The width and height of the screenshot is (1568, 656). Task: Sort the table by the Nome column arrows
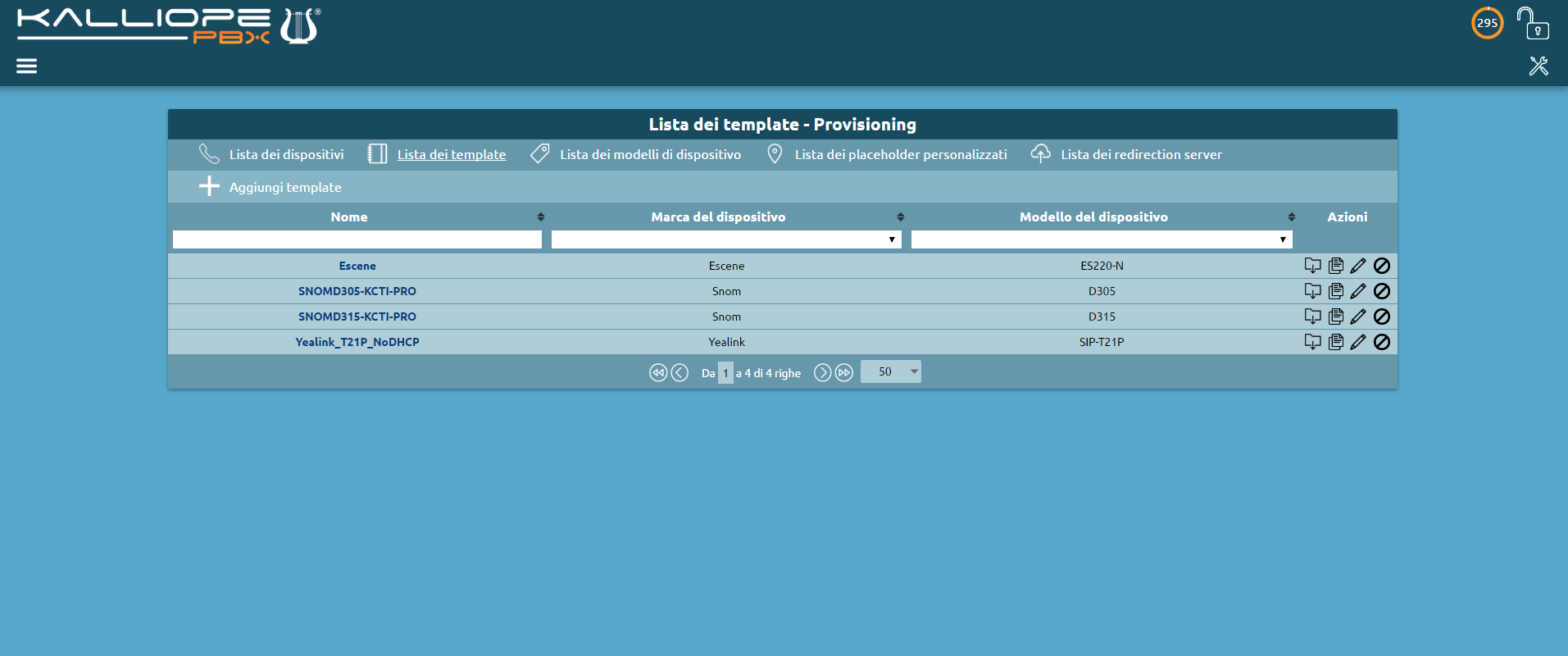541,217
